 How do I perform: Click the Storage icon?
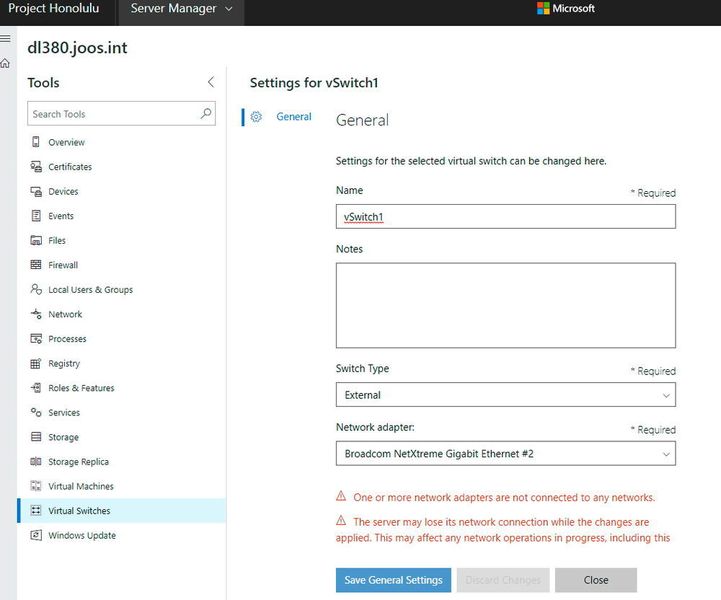point(35,436)
